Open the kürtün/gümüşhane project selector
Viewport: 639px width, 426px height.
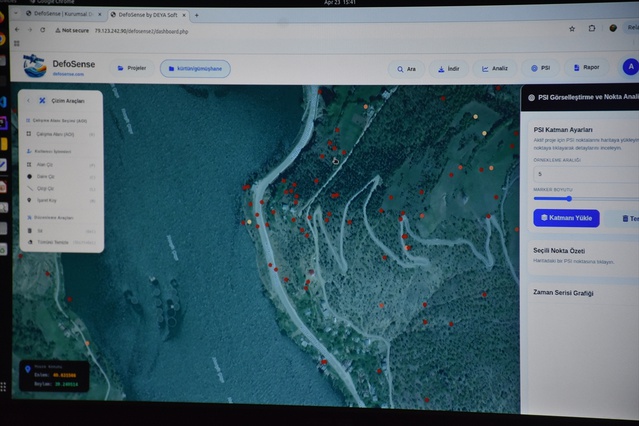(195, 68)
